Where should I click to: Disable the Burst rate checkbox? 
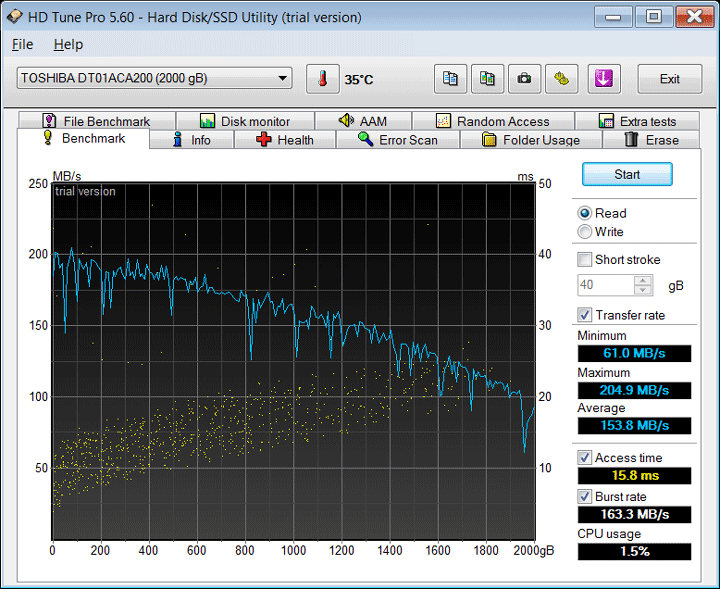585,496
